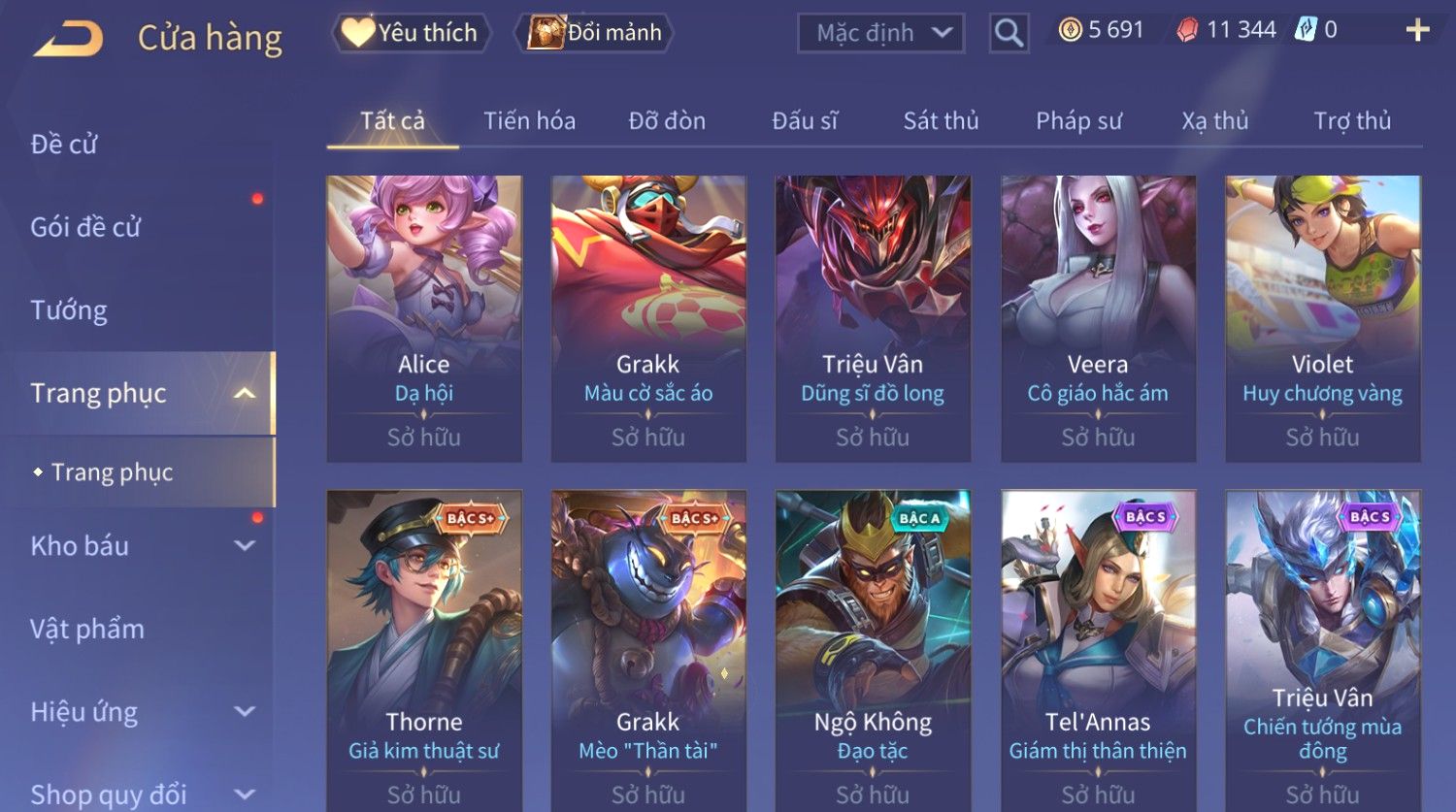This screenshot has height=812, width=1456.
Task: Click the blue voucher currency icon
Action: [1306, 30]
